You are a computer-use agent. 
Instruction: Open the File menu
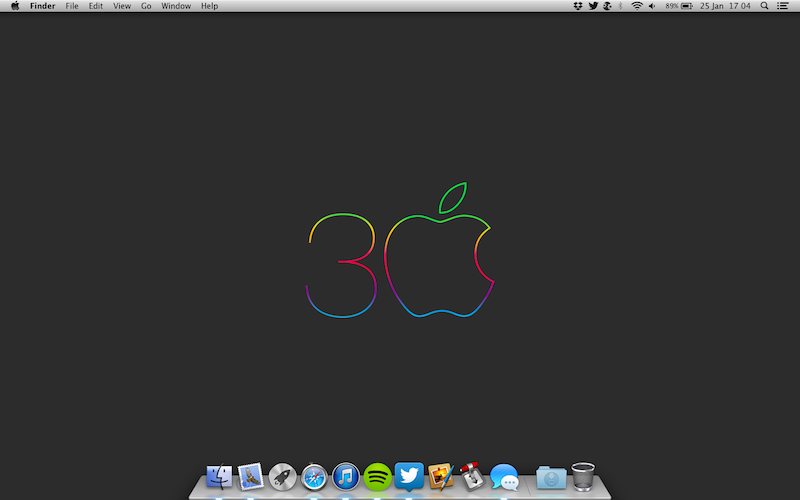coord(72,6)
